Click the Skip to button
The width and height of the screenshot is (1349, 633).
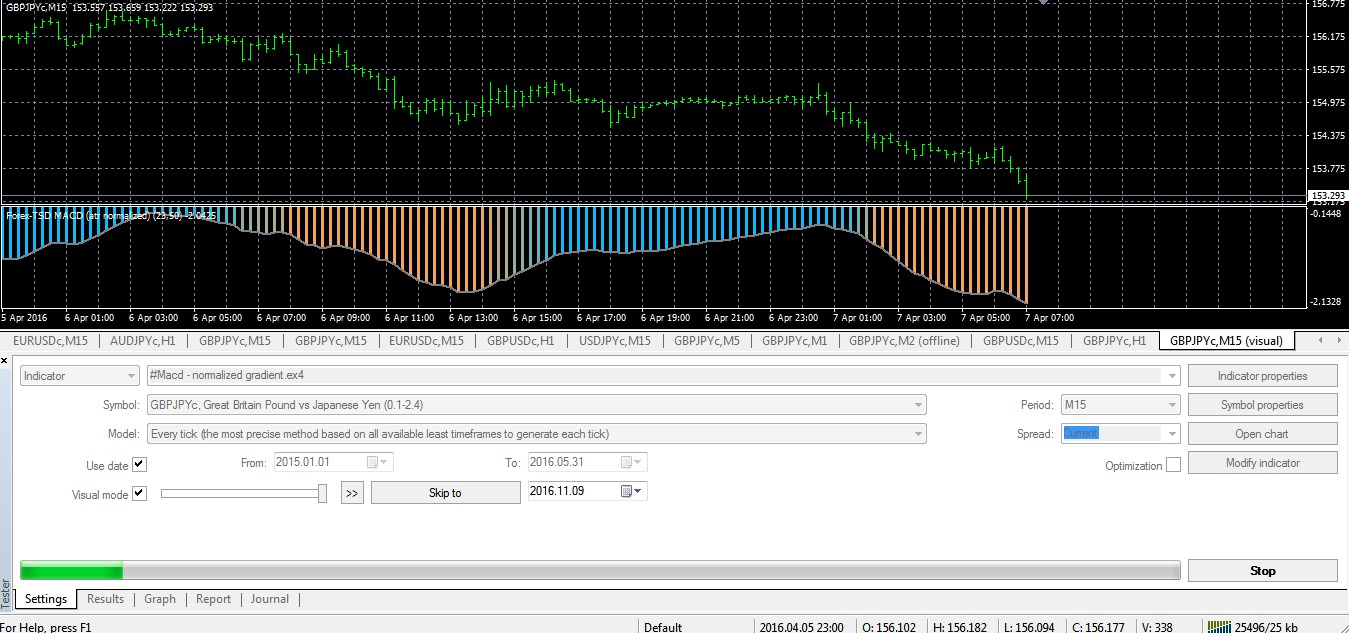445,493
